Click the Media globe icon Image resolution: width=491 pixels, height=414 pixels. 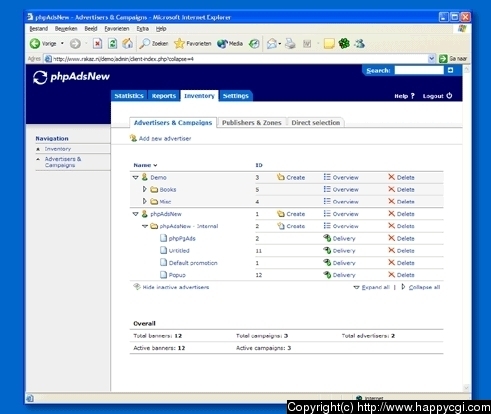pyautogui.click(x=222, y=44)
